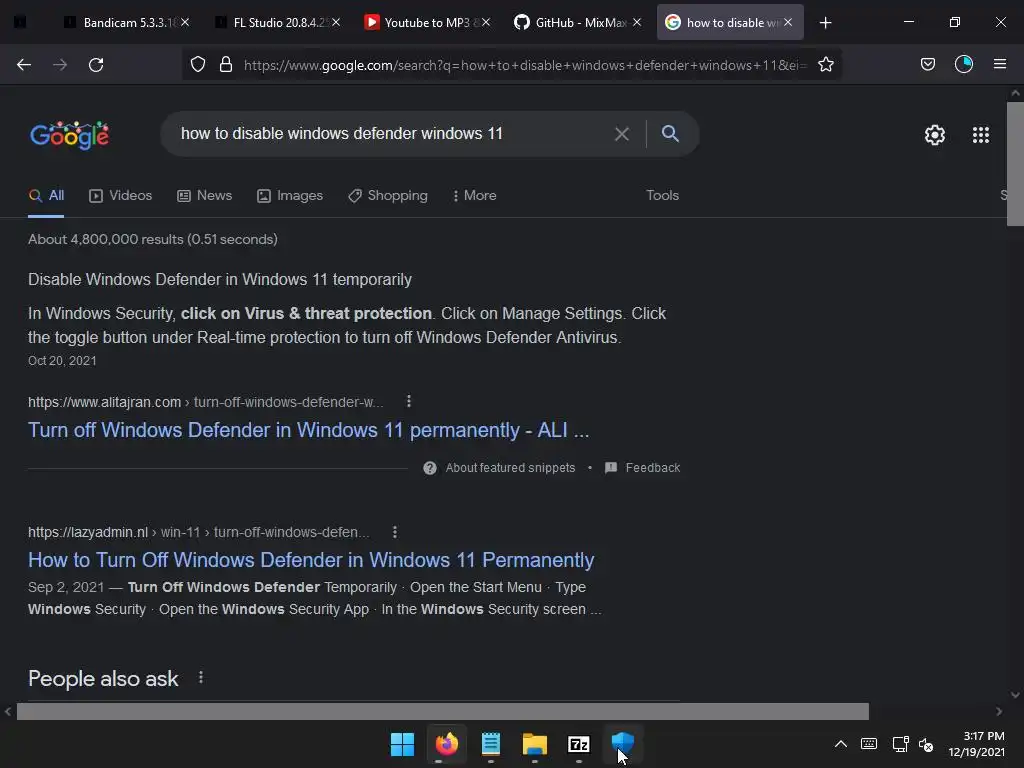Close the current Google search tab
This screenshot has width=1024, height=768.
788,23
